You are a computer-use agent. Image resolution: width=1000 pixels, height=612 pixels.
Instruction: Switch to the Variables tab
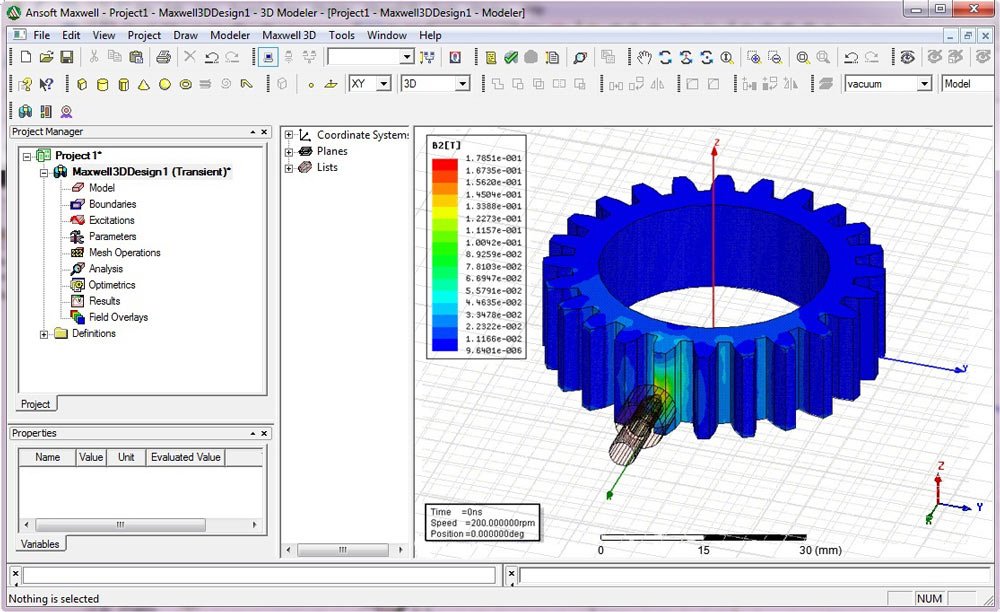tap(40, 544)
